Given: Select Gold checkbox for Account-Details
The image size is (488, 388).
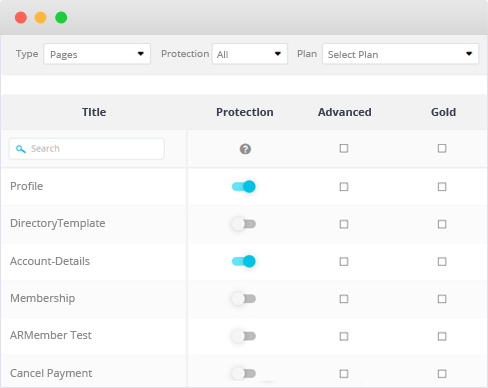Looking at the screenshot, I should [442, 262].
